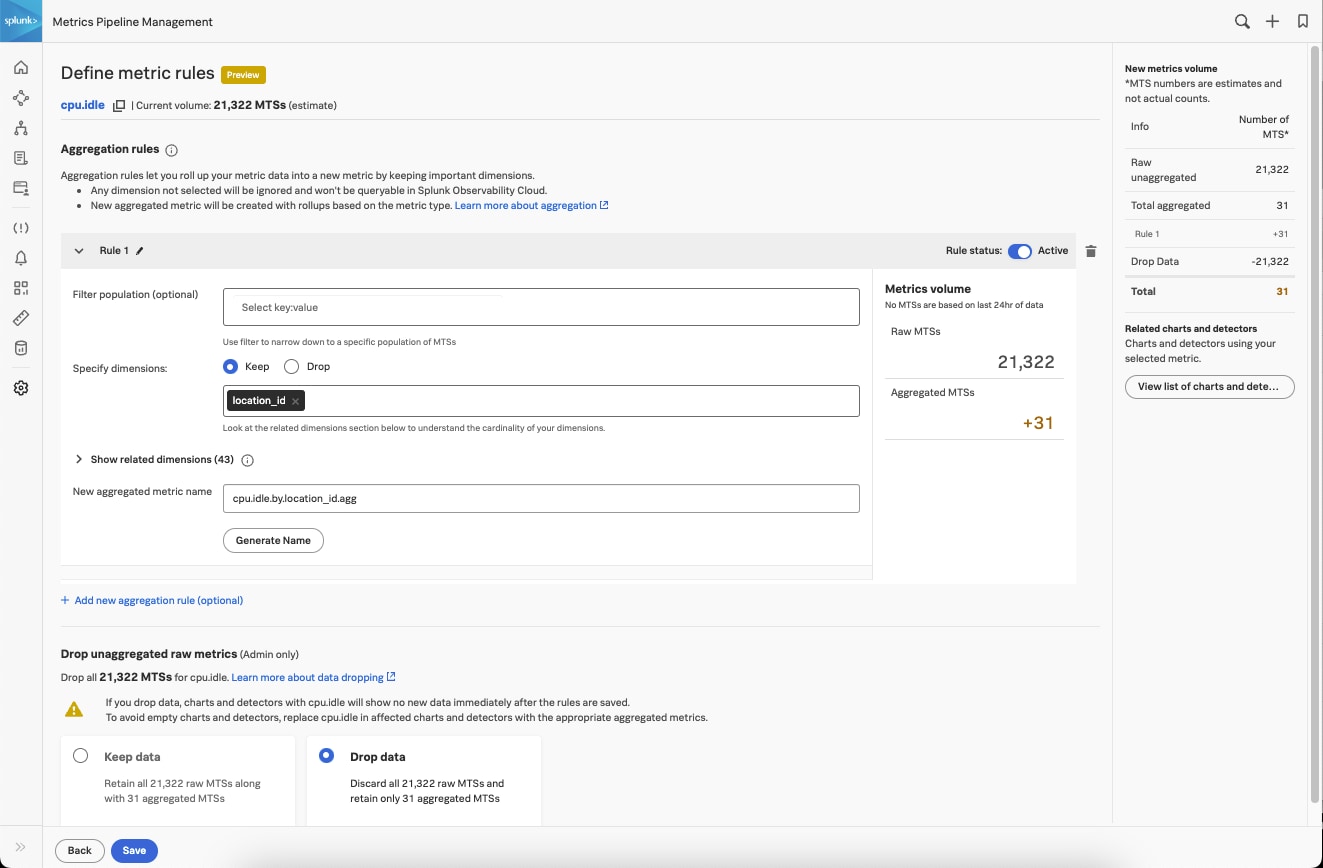The height and width of the screenshot is (868, 1323).
Task: Open APM icon in sidebar
Action: tap(21, 98)
